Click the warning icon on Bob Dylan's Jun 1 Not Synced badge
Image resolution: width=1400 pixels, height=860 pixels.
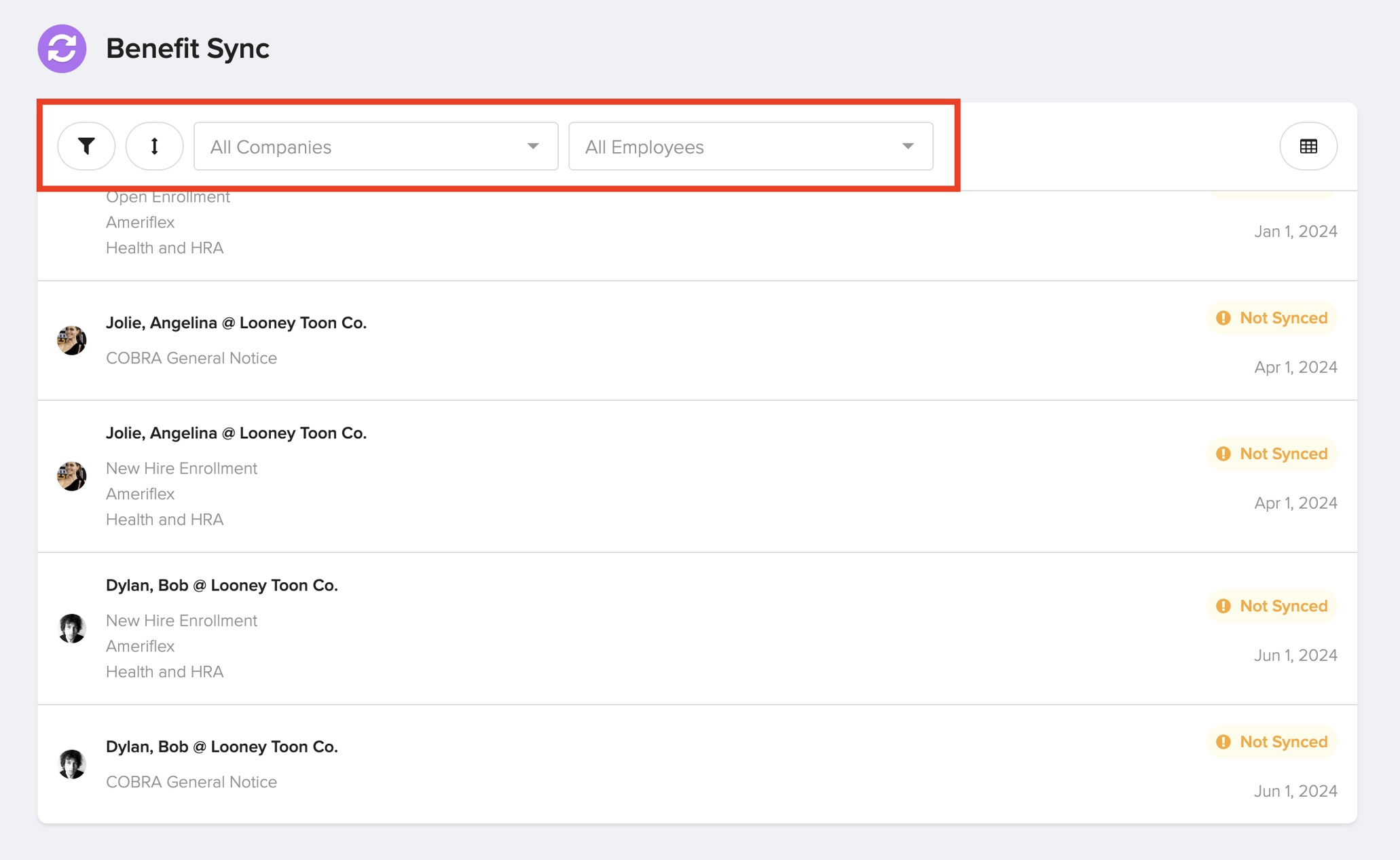point(1224,606)
